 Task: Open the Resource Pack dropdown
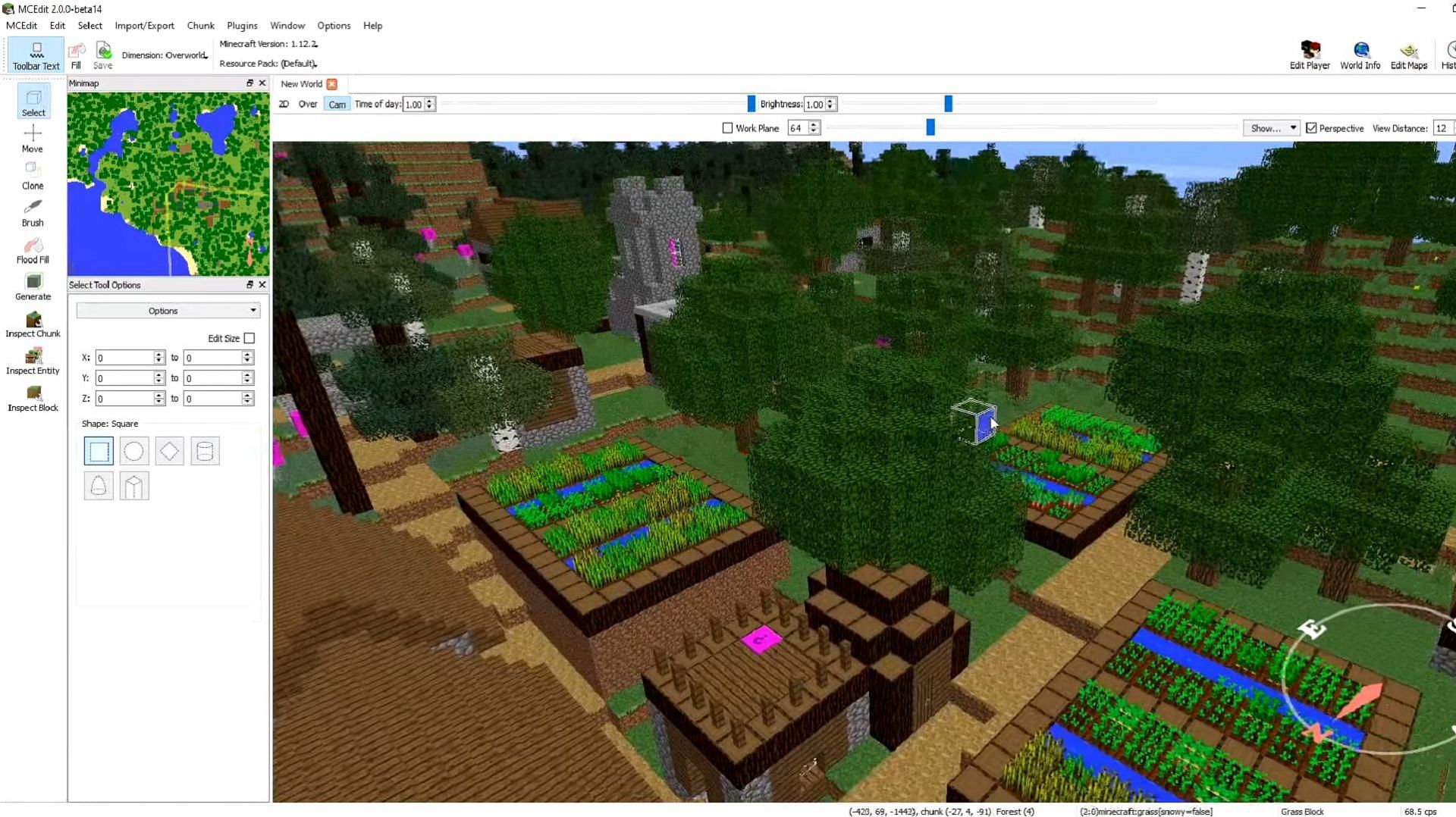268,64
